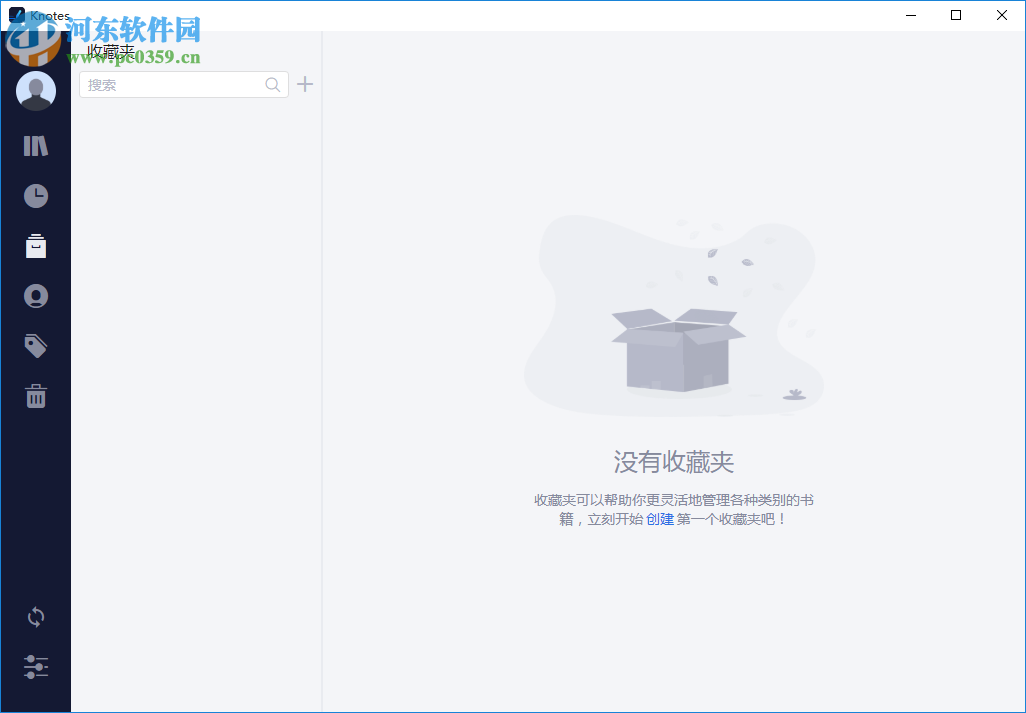Open the library bookshelf view
Image resolution: width=1026 pixels, height=713 pixels.
tap(36, 145)
